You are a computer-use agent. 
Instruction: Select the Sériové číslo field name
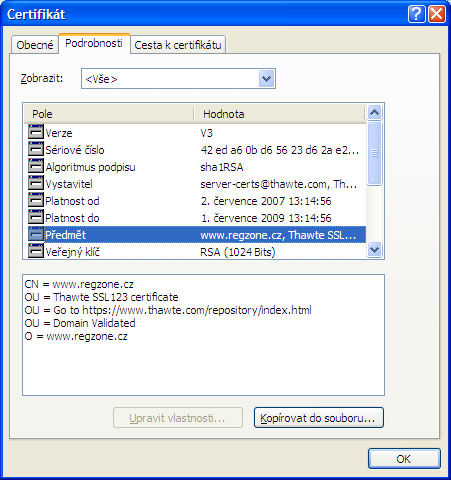pyautogui.click(x=75, y=150)
